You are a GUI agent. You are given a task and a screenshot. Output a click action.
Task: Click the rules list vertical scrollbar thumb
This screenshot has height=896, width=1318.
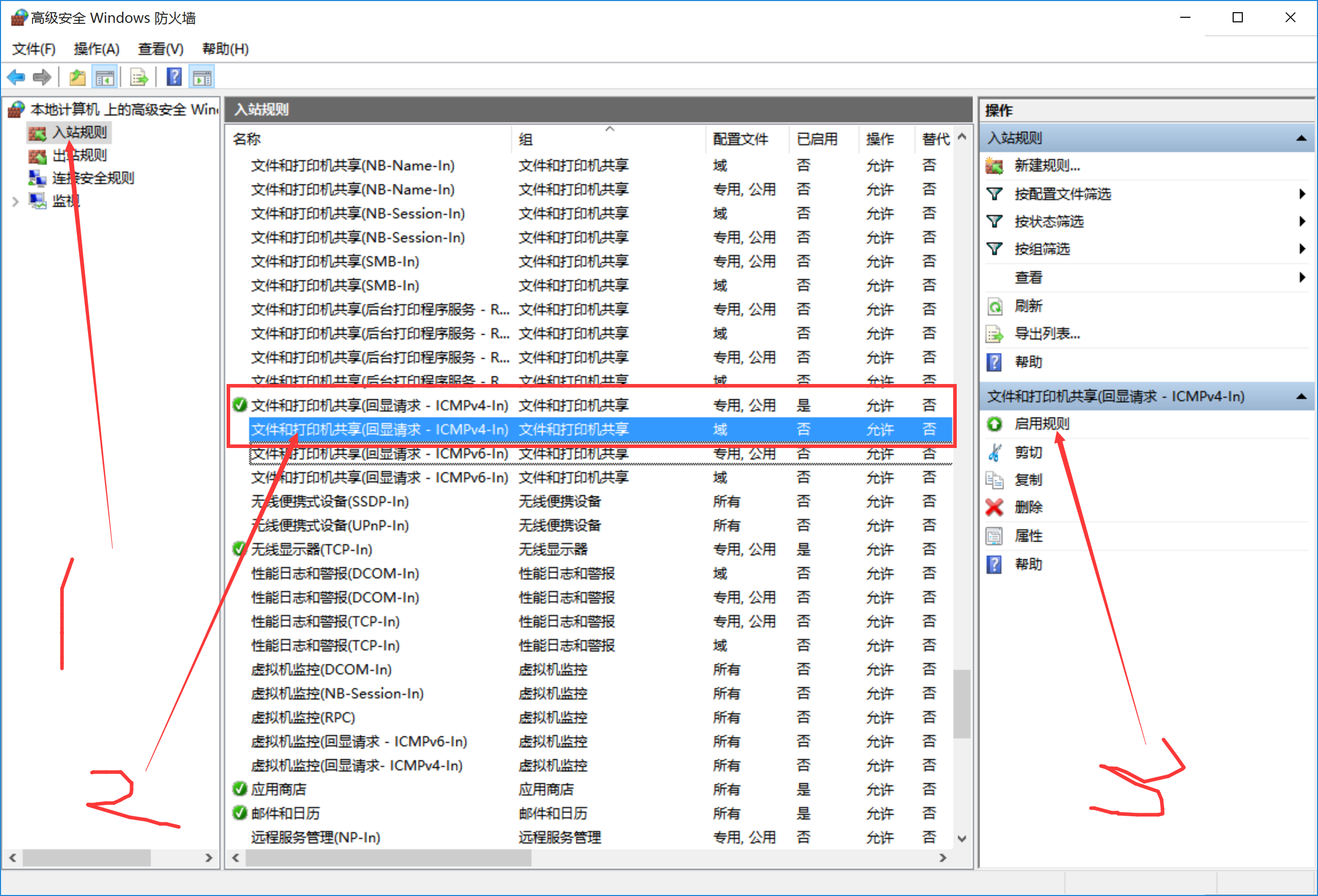coord(961,703)
